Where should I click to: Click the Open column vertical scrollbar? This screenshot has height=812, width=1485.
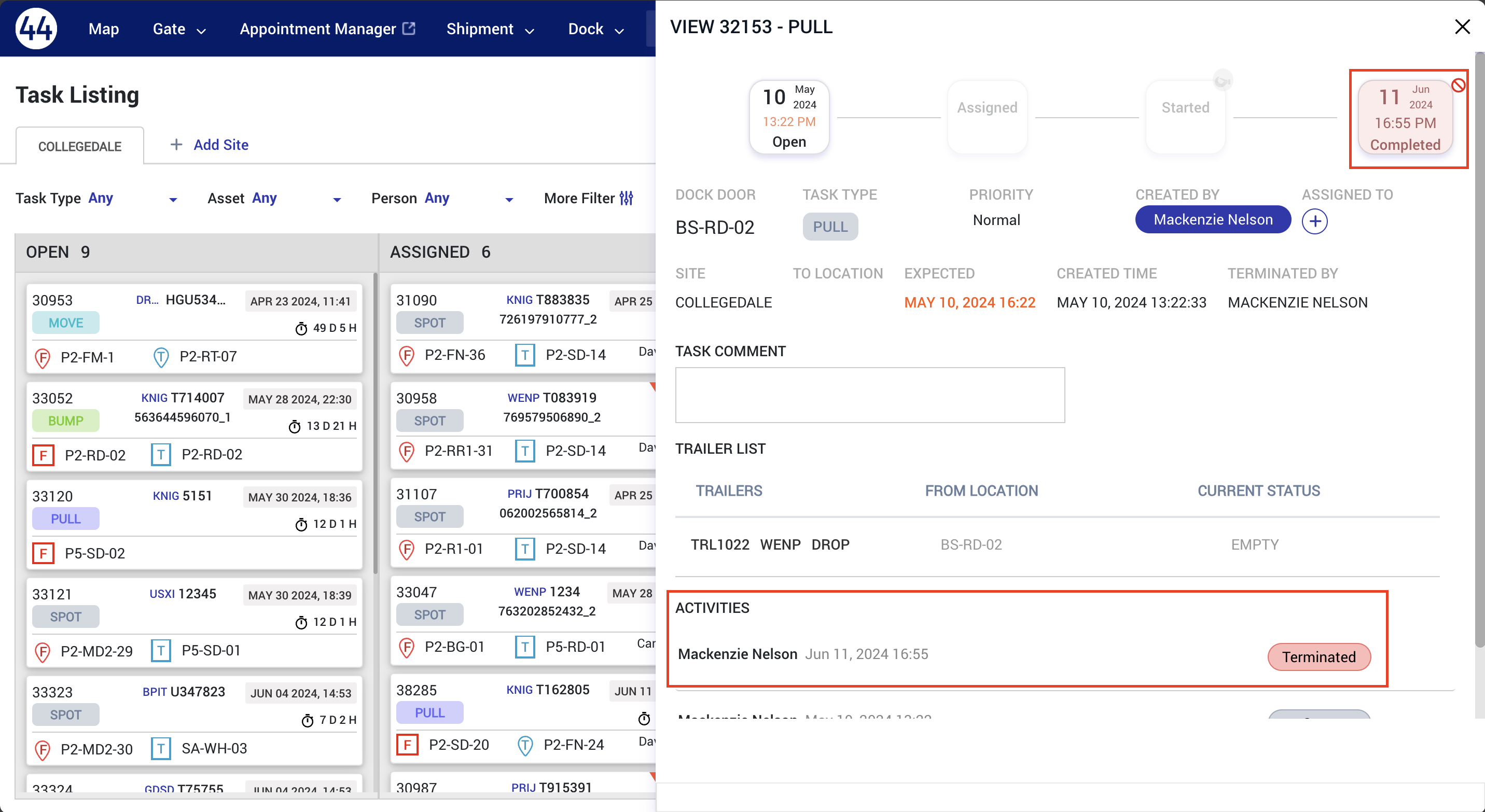point(376,424)
